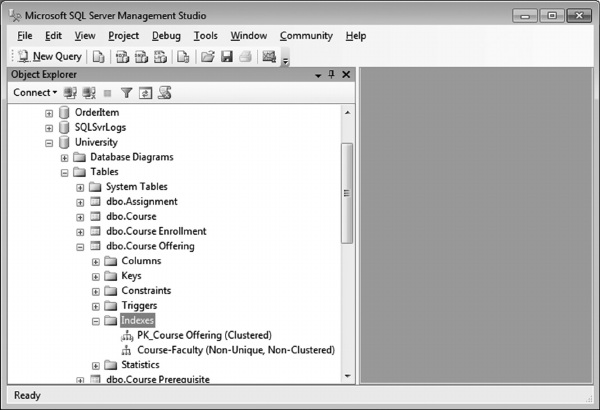Expand the Constraints folder

pos(96,292)
